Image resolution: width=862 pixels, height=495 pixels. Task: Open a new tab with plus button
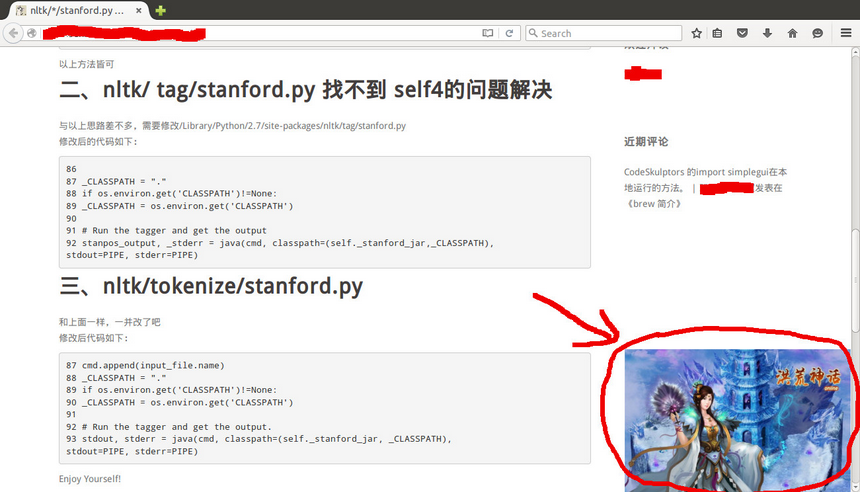(x=161, y=10)
